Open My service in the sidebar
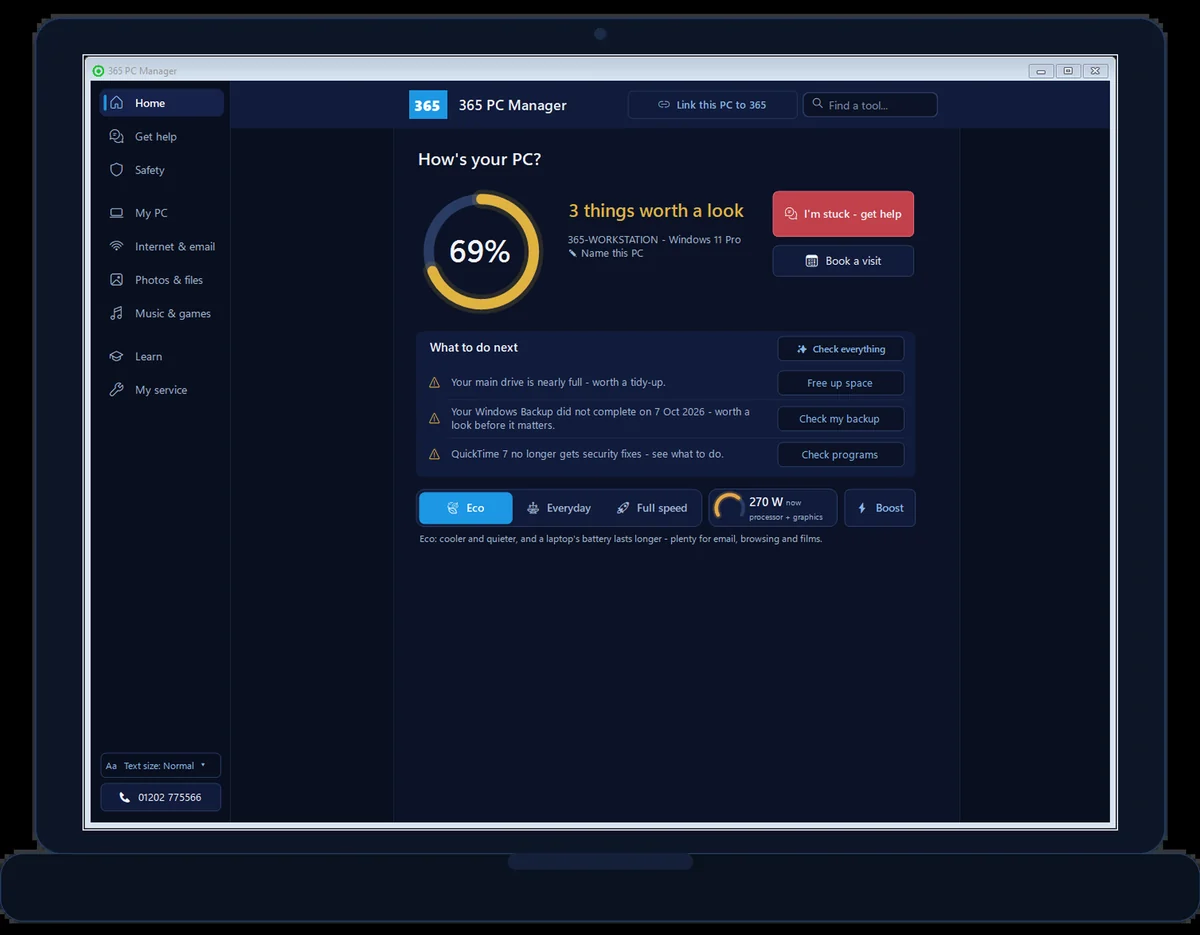 tap(162, 390)
